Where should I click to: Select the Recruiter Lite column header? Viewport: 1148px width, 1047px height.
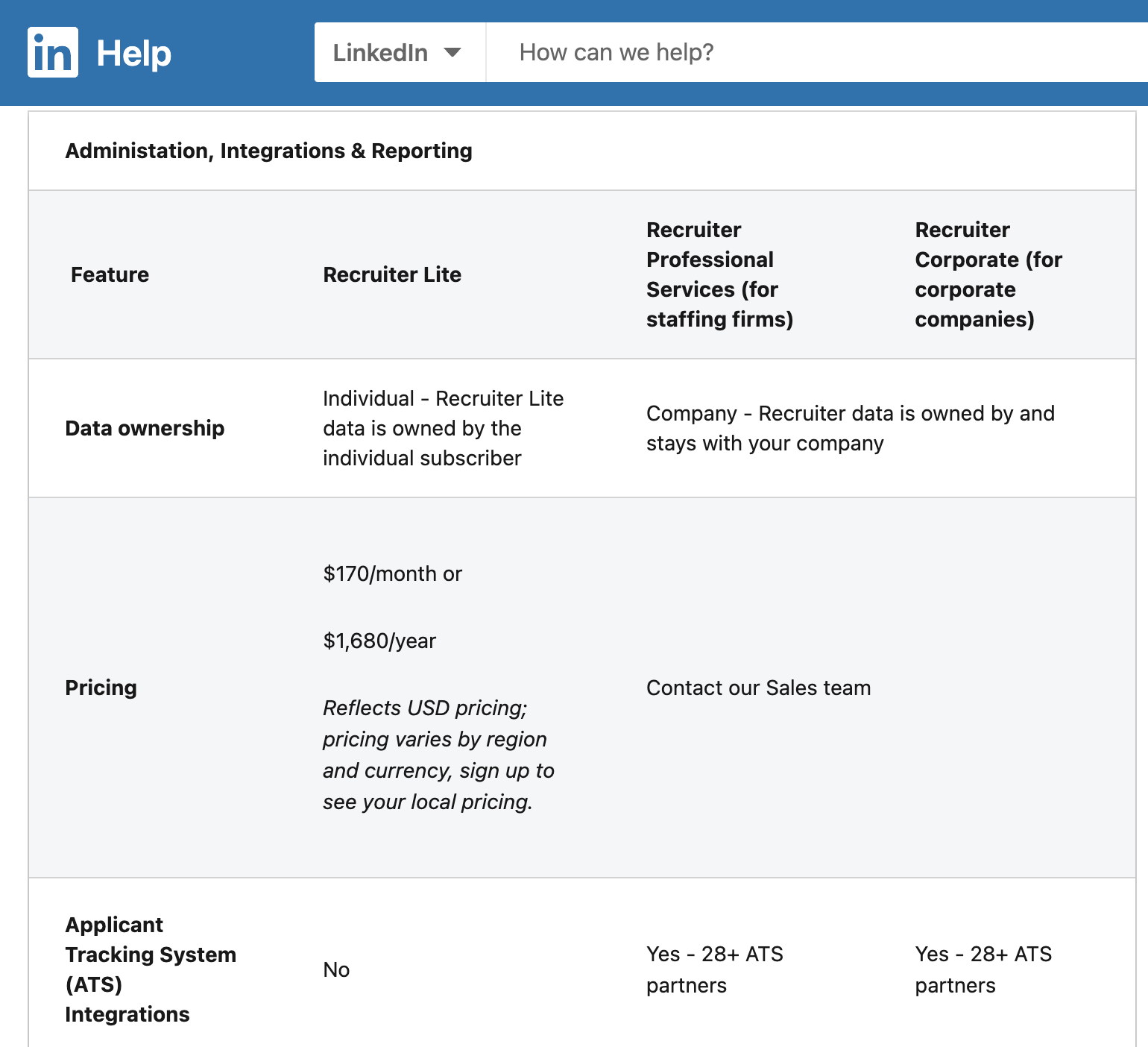point(392,274)
